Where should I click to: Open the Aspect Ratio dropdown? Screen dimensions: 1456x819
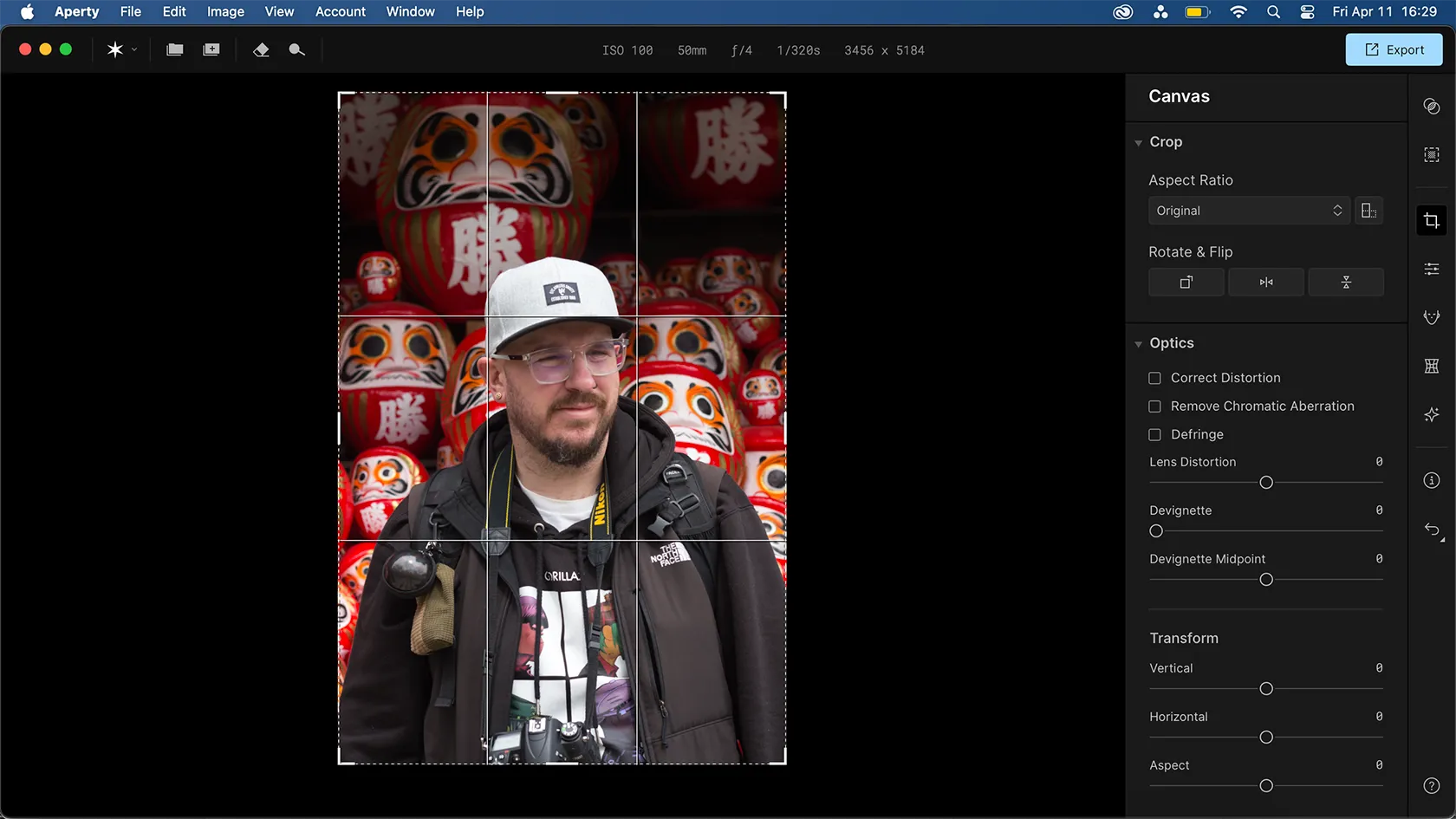(1248, 210)
